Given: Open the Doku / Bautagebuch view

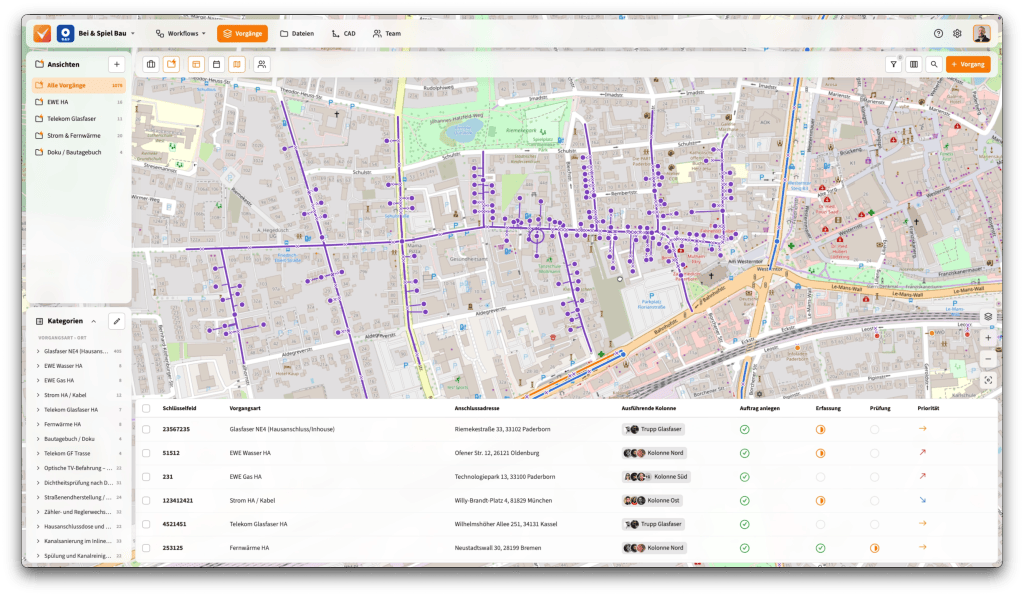Looking at the screenshot, I should point(78,152).
